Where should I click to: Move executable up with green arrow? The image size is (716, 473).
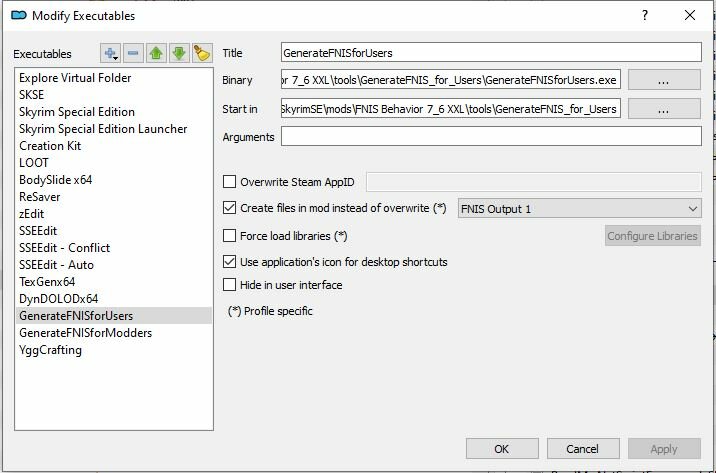(156, 53)
